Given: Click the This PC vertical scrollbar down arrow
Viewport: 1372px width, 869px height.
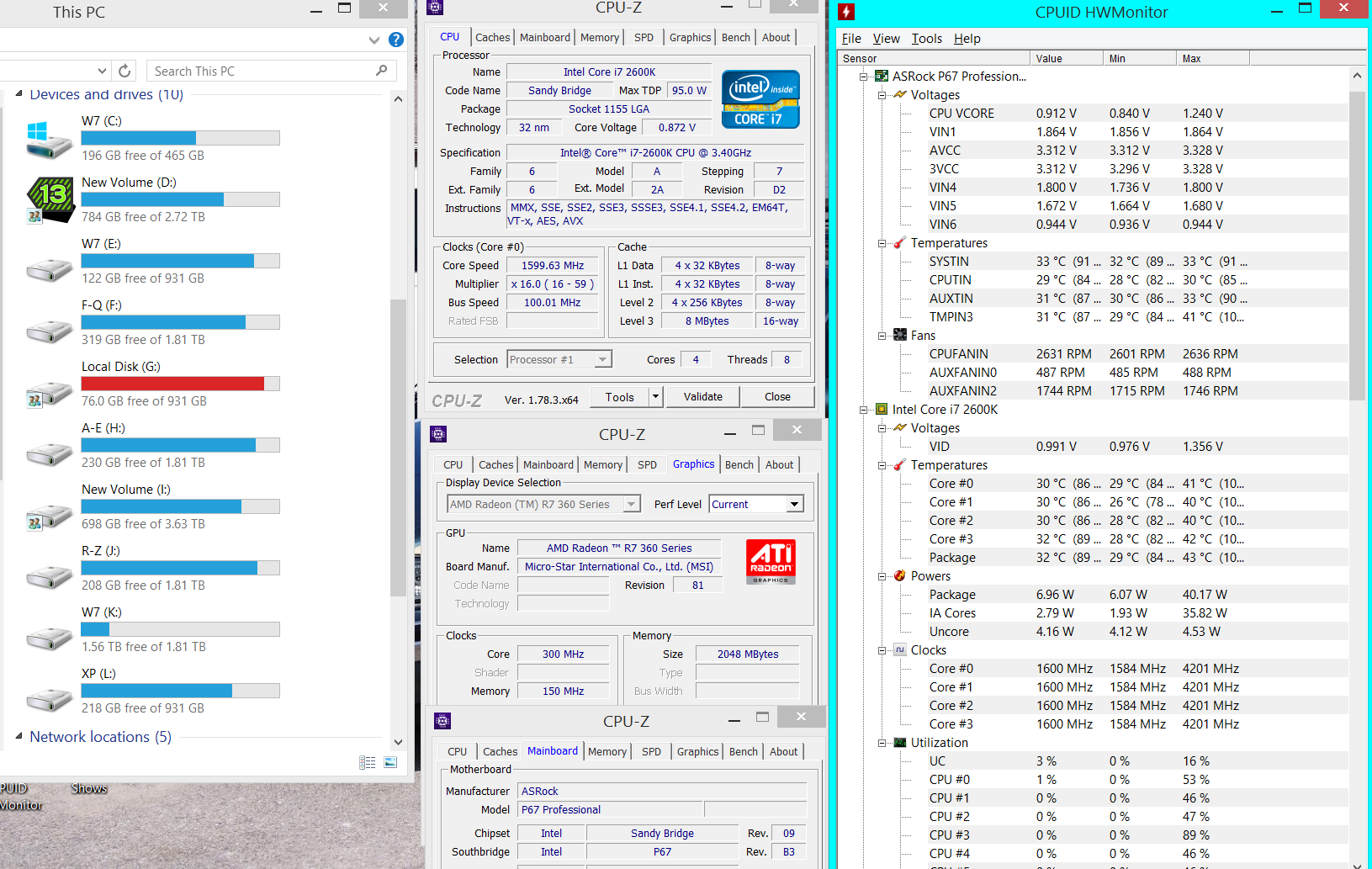Looking at the screenshot, I should 399,742.
